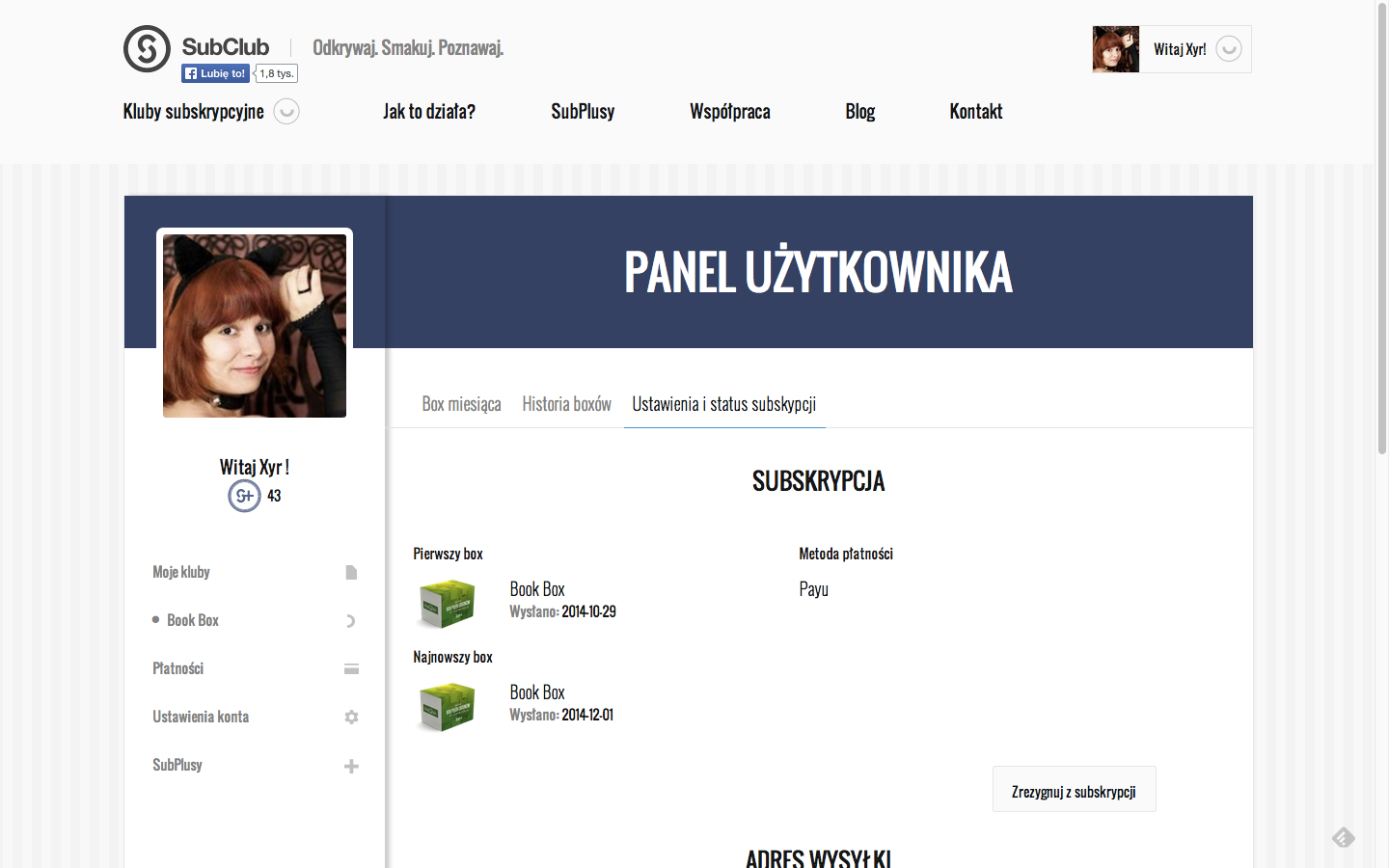Screen dimensions: 1389x868
Task: Click the SUBSKRYPCJA section heading
Action: [x=819, y=480]
